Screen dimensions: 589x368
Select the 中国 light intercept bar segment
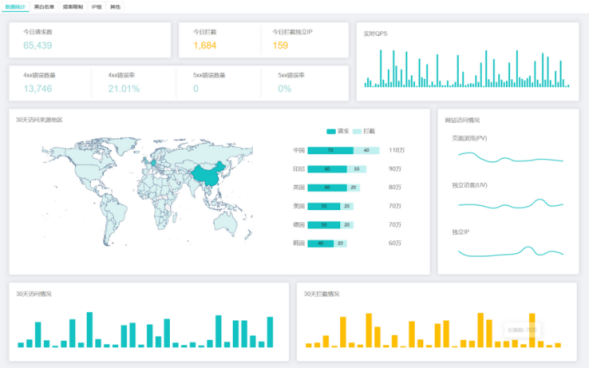[x=366, y=151]
